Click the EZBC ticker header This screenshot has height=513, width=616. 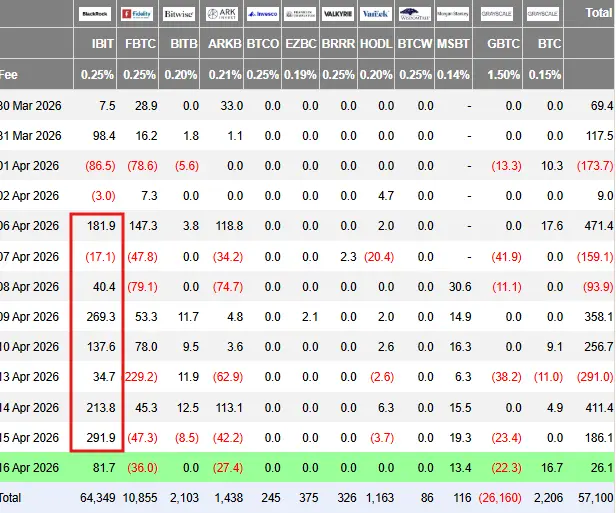click(301, 44)
